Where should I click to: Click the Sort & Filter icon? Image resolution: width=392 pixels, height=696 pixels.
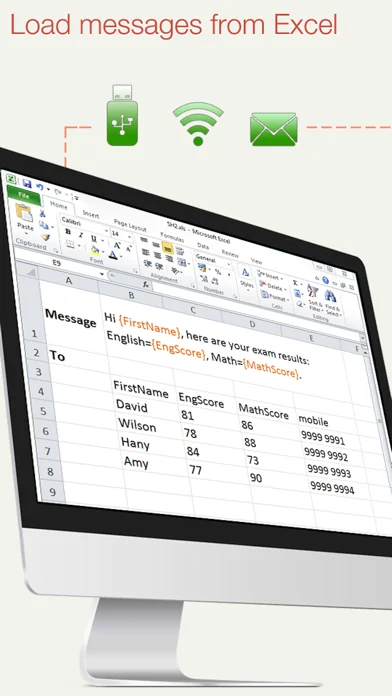(x=313, y=292)
